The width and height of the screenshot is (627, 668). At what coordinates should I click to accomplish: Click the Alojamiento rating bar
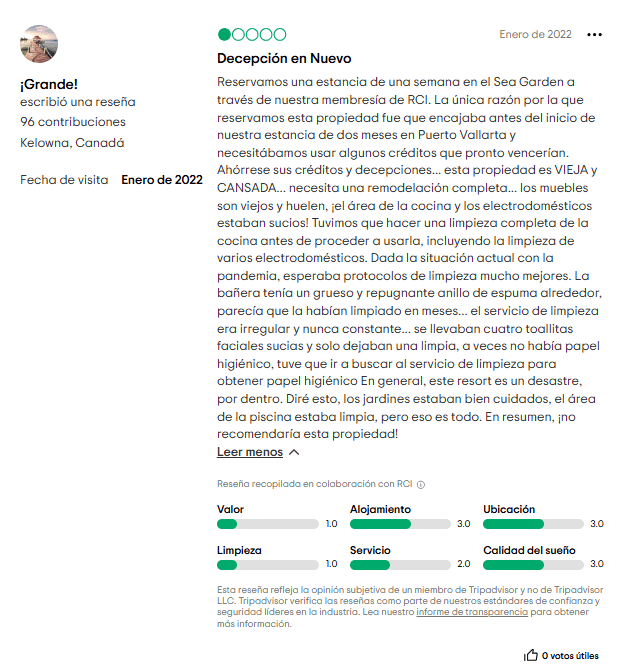click(x=400, y=524)
